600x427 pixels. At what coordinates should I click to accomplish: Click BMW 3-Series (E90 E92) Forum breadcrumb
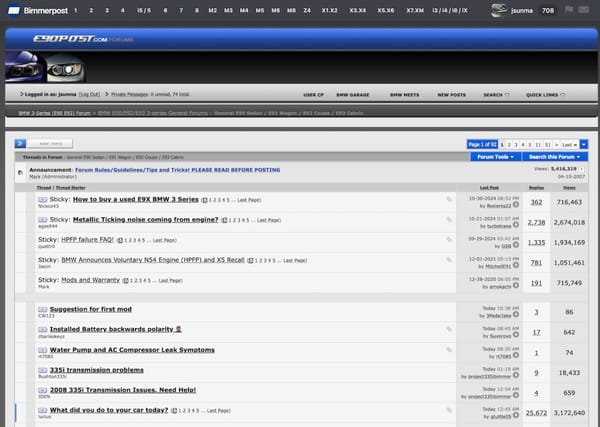tap(54, 113)
